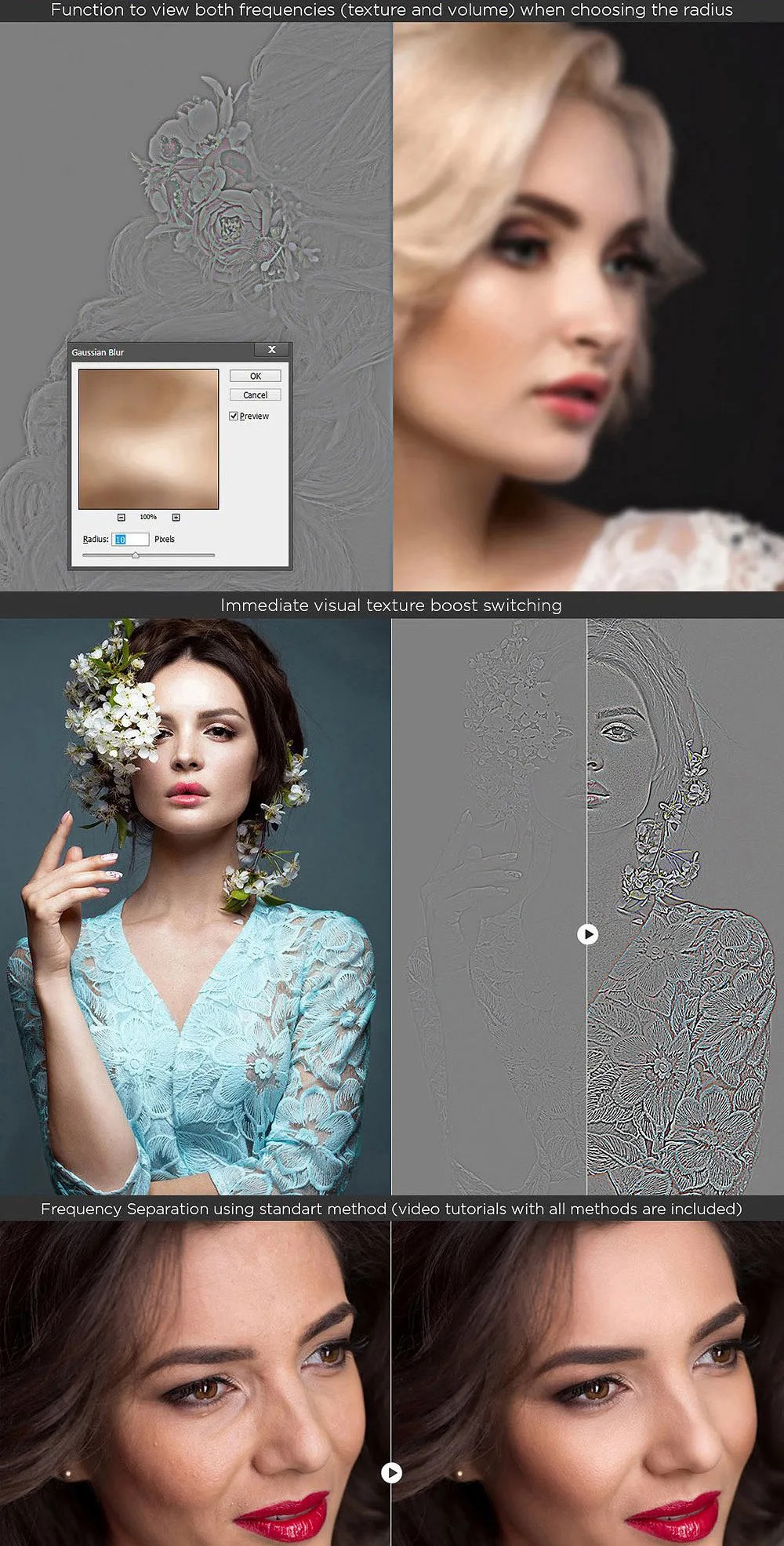Confirm Gaussian Blur with OK button

[x=255, y=376]
